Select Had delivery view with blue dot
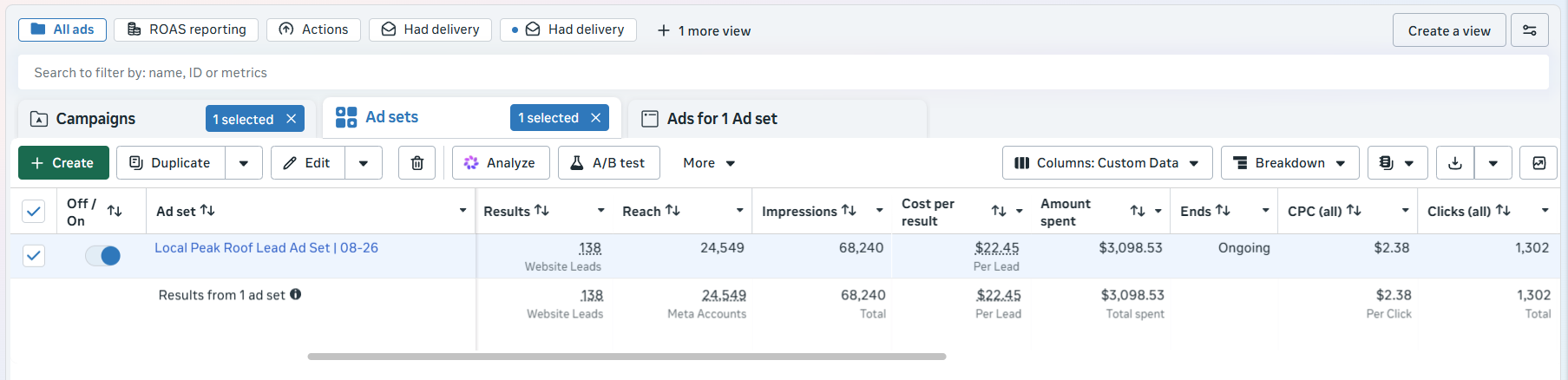The width and height of the screenshot is (1568, 380). tap(568, 29)
